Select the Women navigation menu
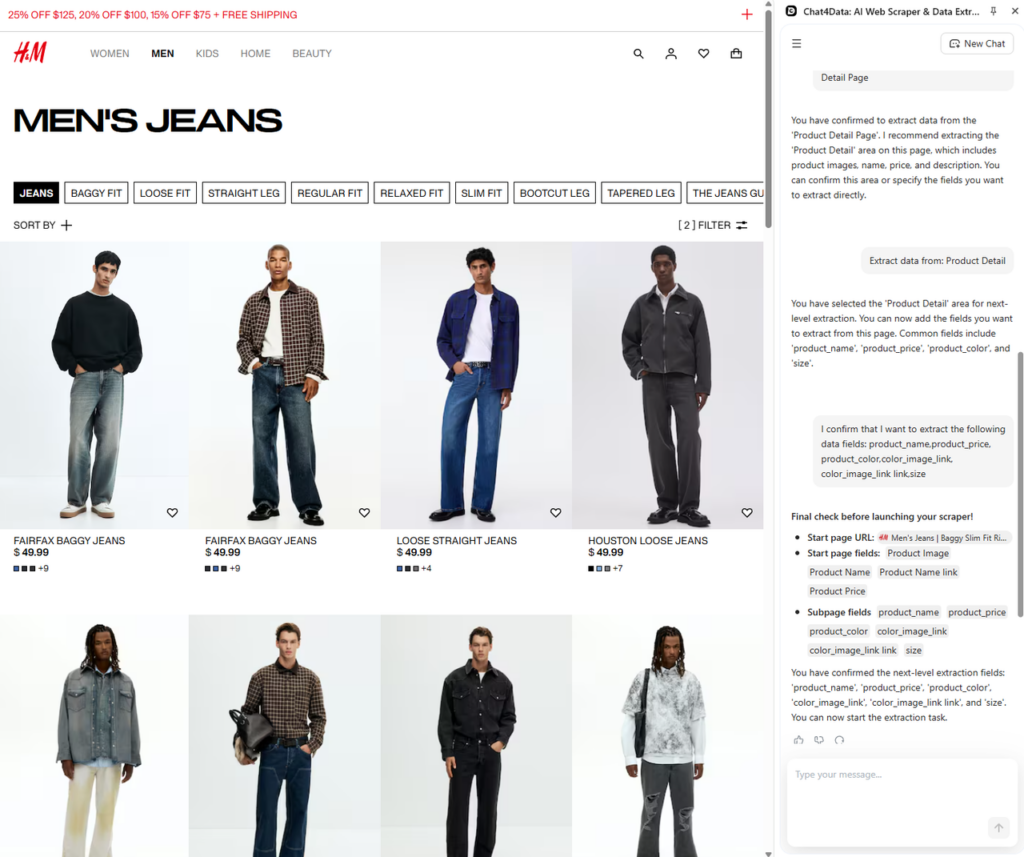Viewport: 1024px width, 857px height. [109, 54]
